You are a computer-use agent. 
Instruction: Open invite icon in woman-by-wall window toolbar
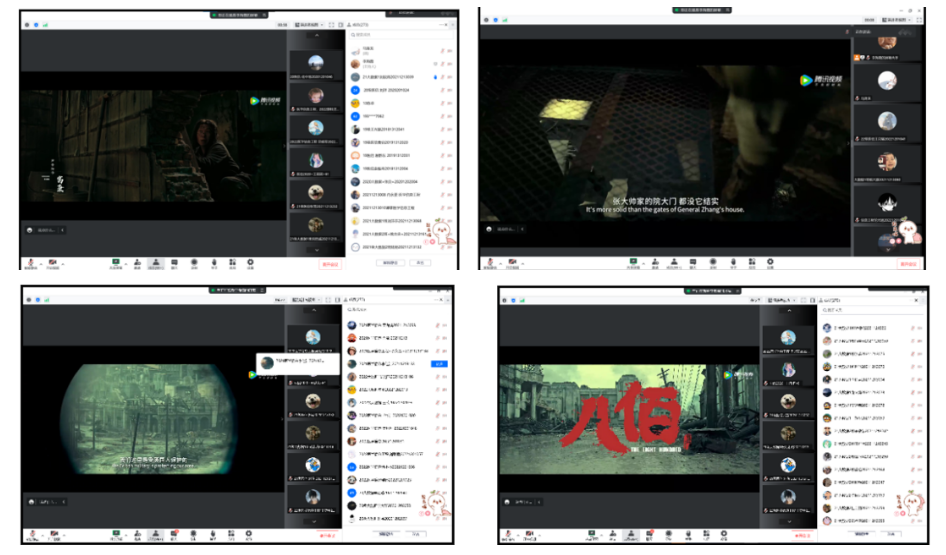138,263
